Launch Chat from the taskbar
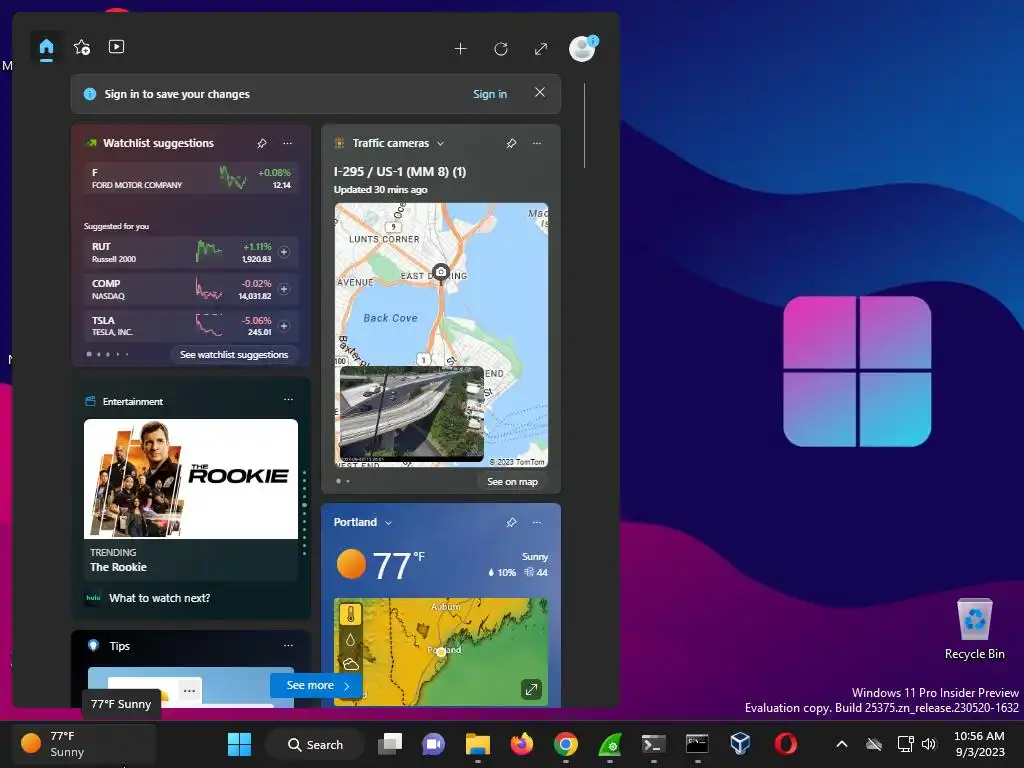 434,744
